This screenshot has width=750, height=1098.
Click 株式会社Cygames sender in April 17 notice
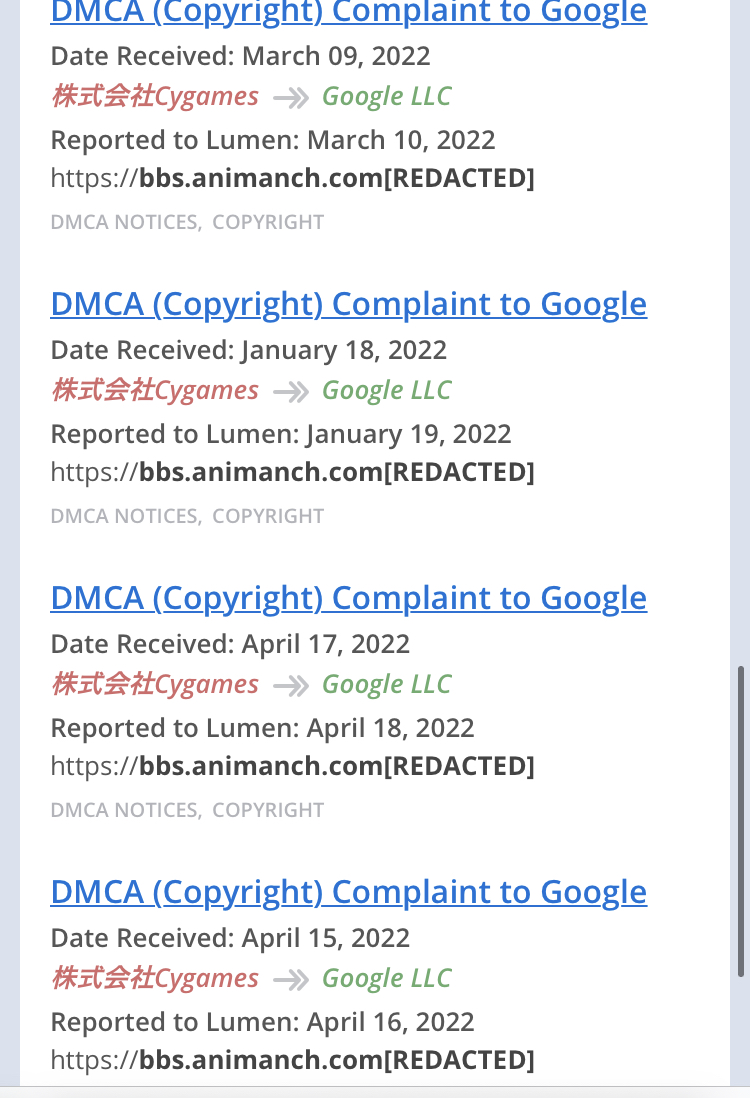(155, 684)
